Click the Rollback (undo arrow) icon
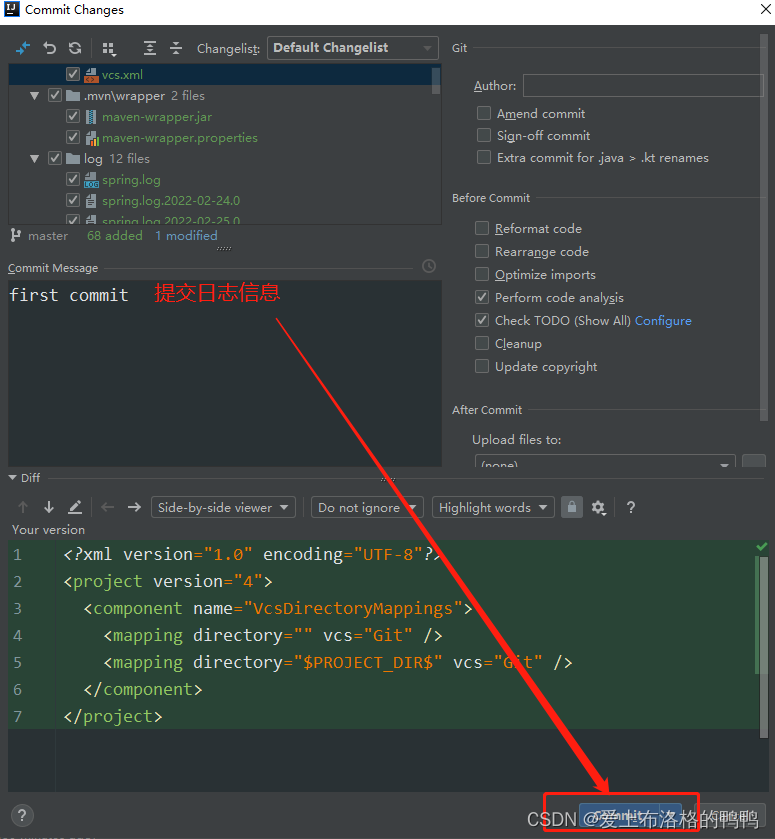The width and height of the screenshot is (775, 839). [x=49, y=48]
